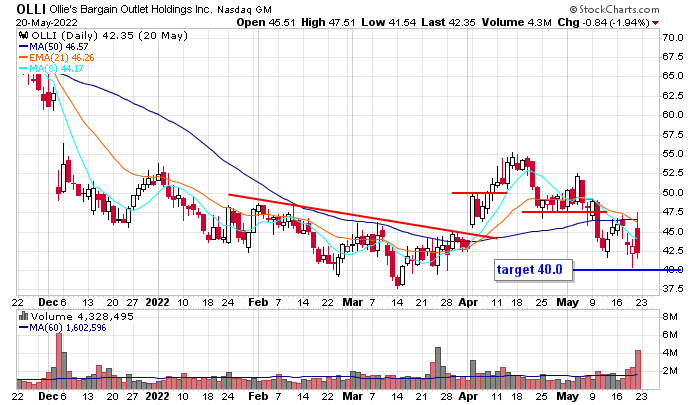Select the Open 45.51 value
This screenshot has width=700, height=405.
click(266, 22)
